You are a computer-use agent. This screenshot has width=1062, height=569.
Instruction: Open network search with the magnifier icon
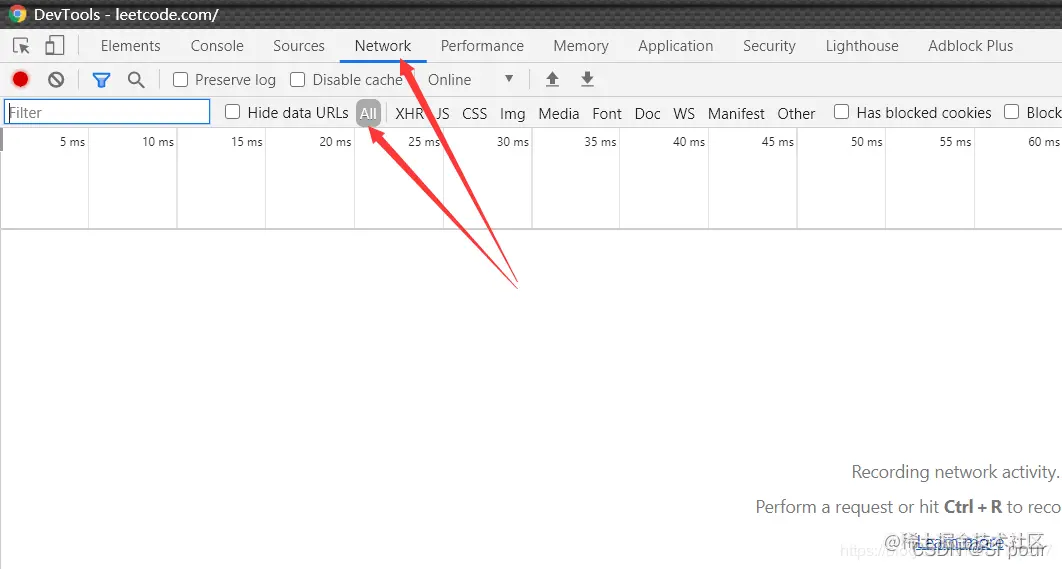[x=136, y=80]
